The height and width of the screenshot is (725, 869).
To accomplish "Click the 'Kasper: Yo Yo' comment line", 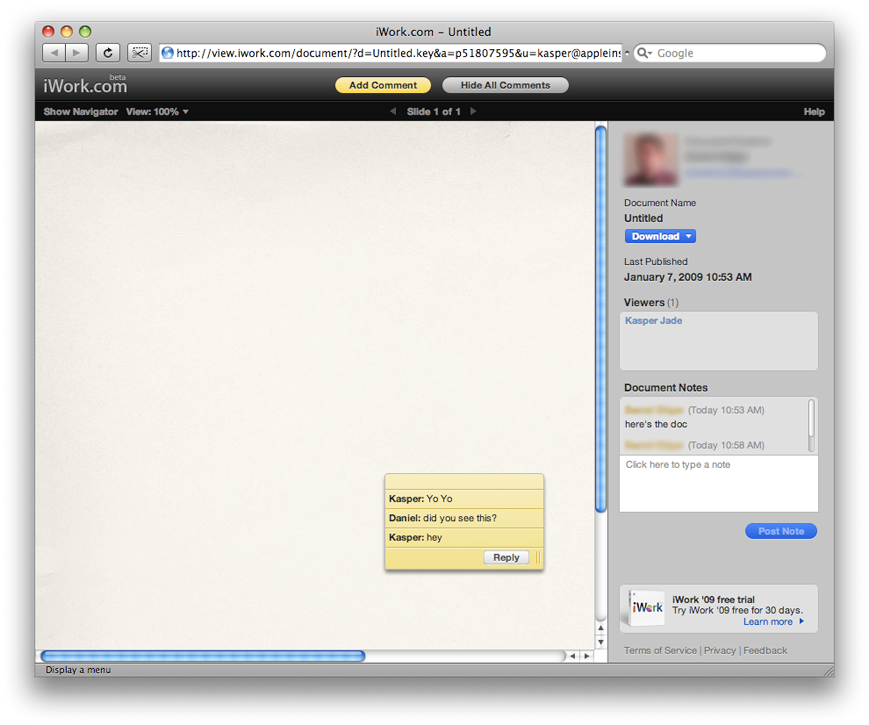I will tap(464, 499).
